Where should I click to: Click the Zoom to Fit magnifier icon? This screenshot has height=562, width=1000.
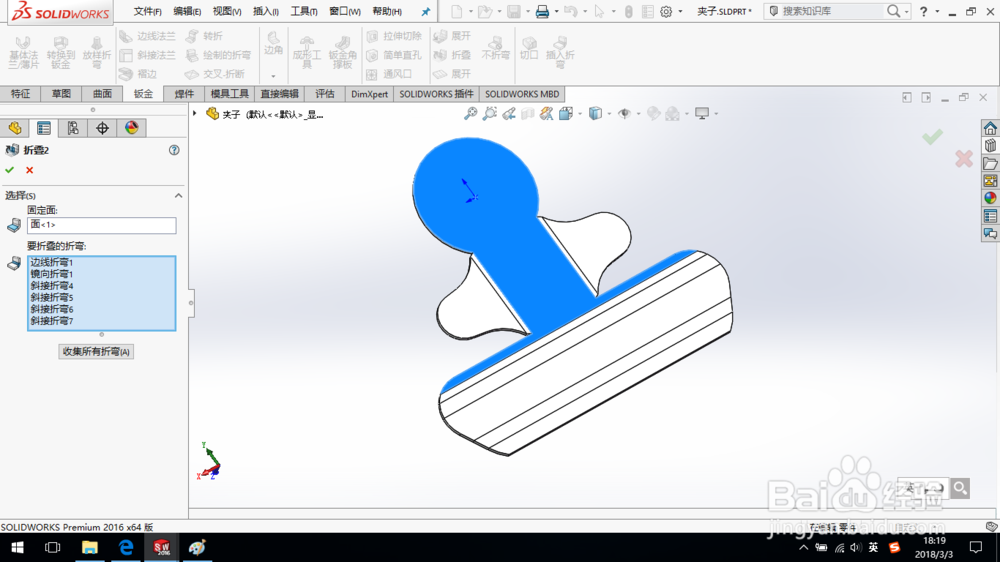(x=470, y=114)
